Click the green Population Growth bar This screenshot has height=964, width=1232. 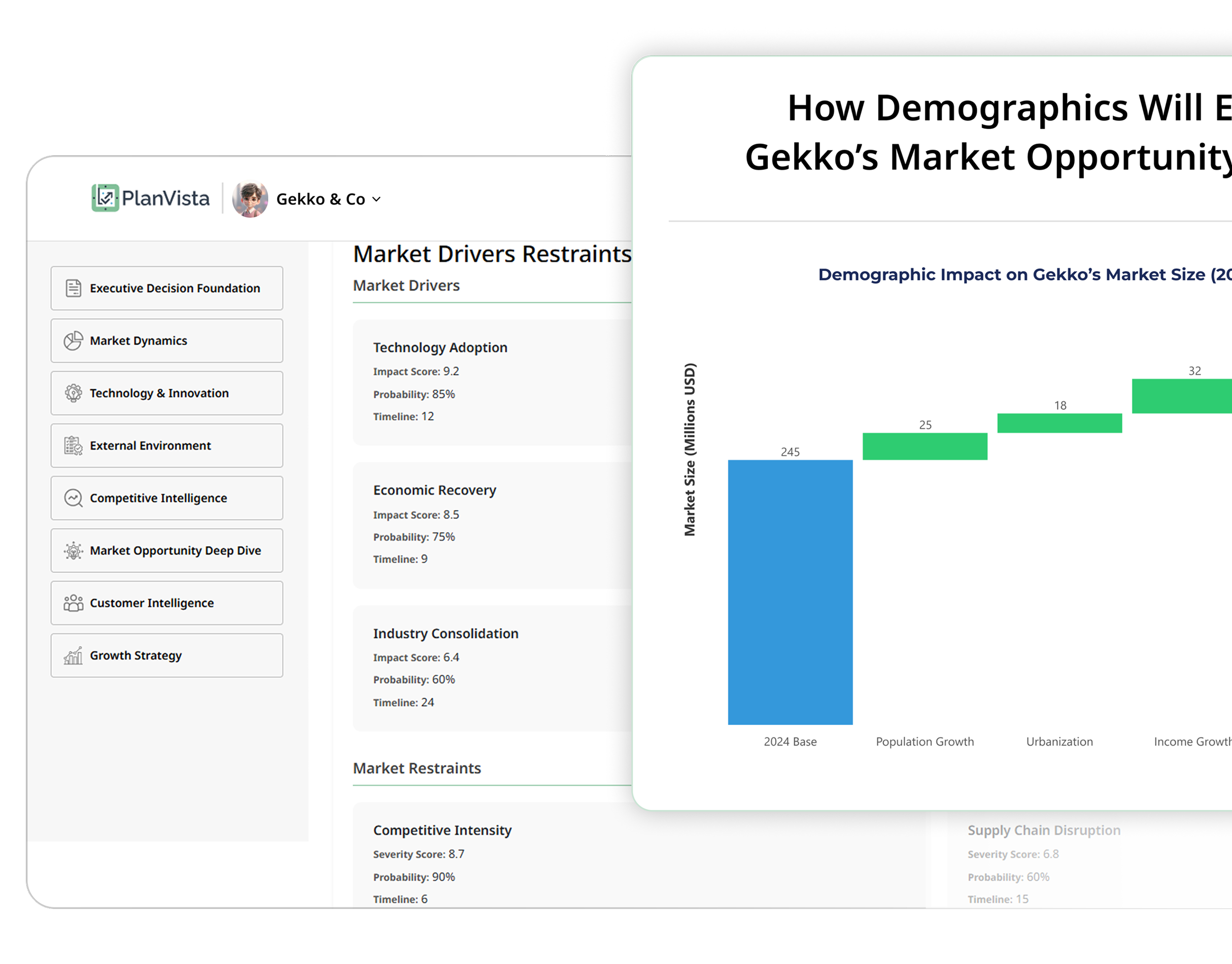coord(925,446)
